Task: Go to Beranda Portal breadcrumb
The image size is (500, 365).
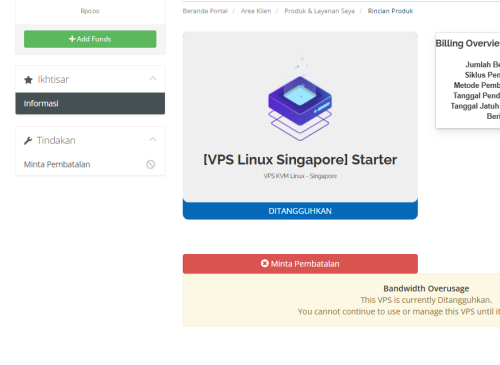Action: click(205, 11)
